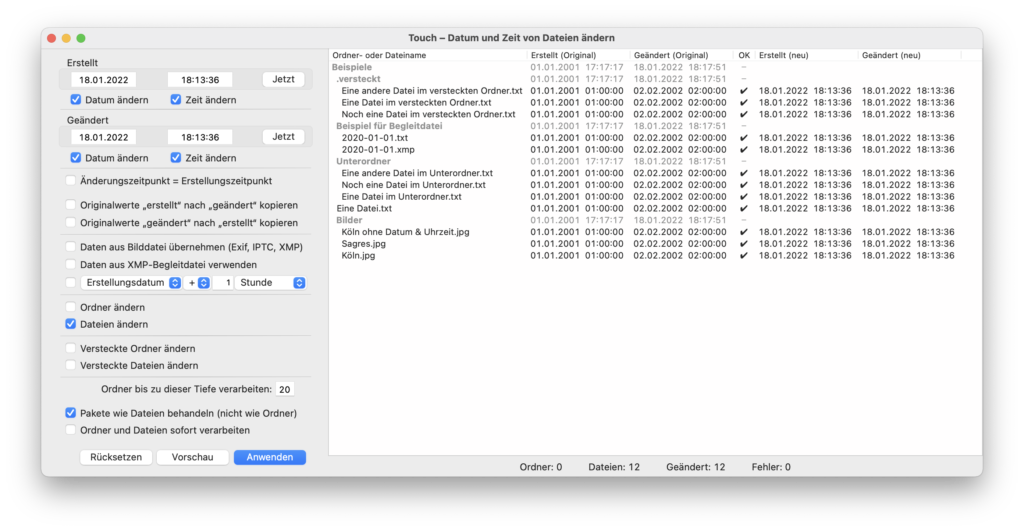The width and height of the screenshot is (1024, 531).
Task: Select Köln ohne Datum & Uhrzeit.jpg
Action: tap(656, 232)
